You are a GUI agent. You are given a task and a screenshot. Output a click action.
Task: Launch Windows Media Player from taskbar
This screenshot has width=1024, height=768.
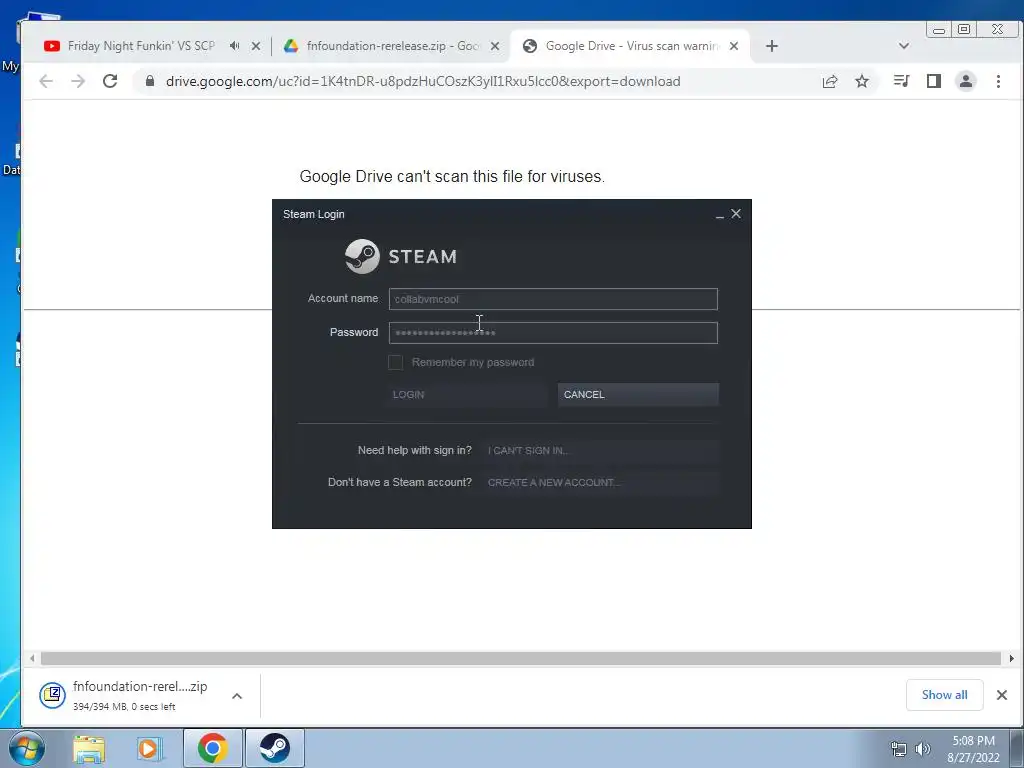point(150,748)
